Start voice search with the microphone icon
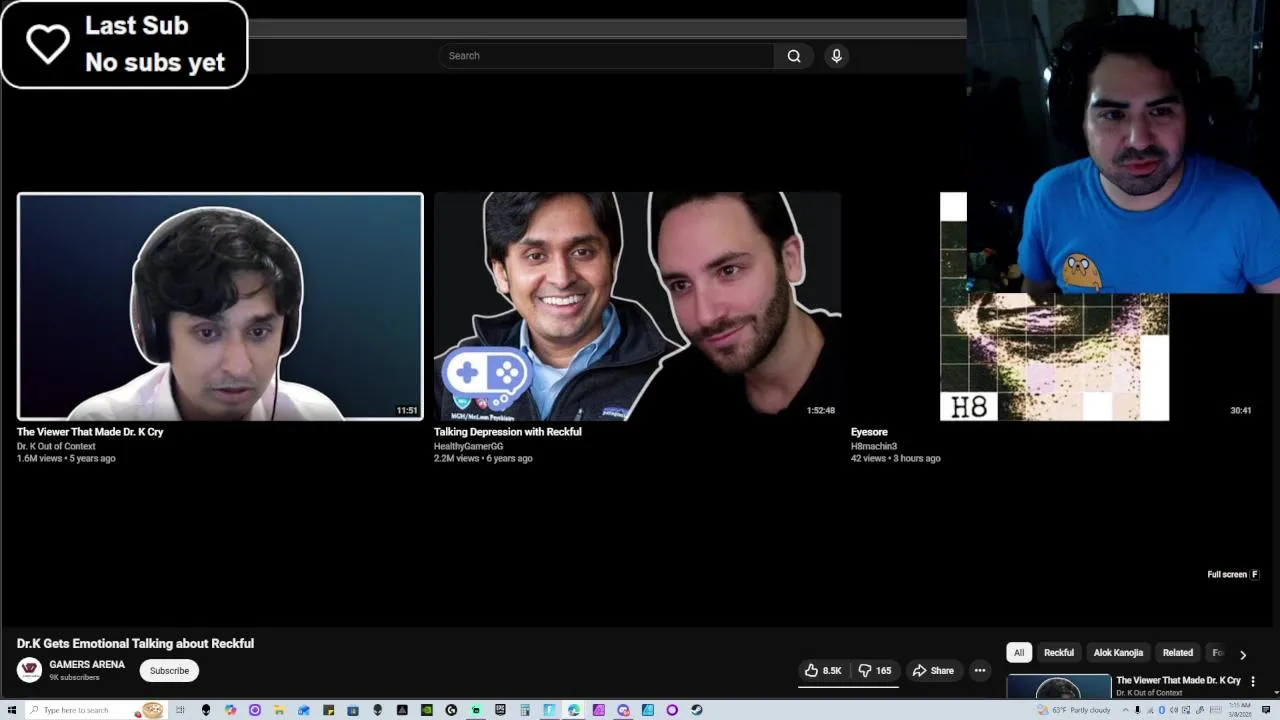 (836, 56)
